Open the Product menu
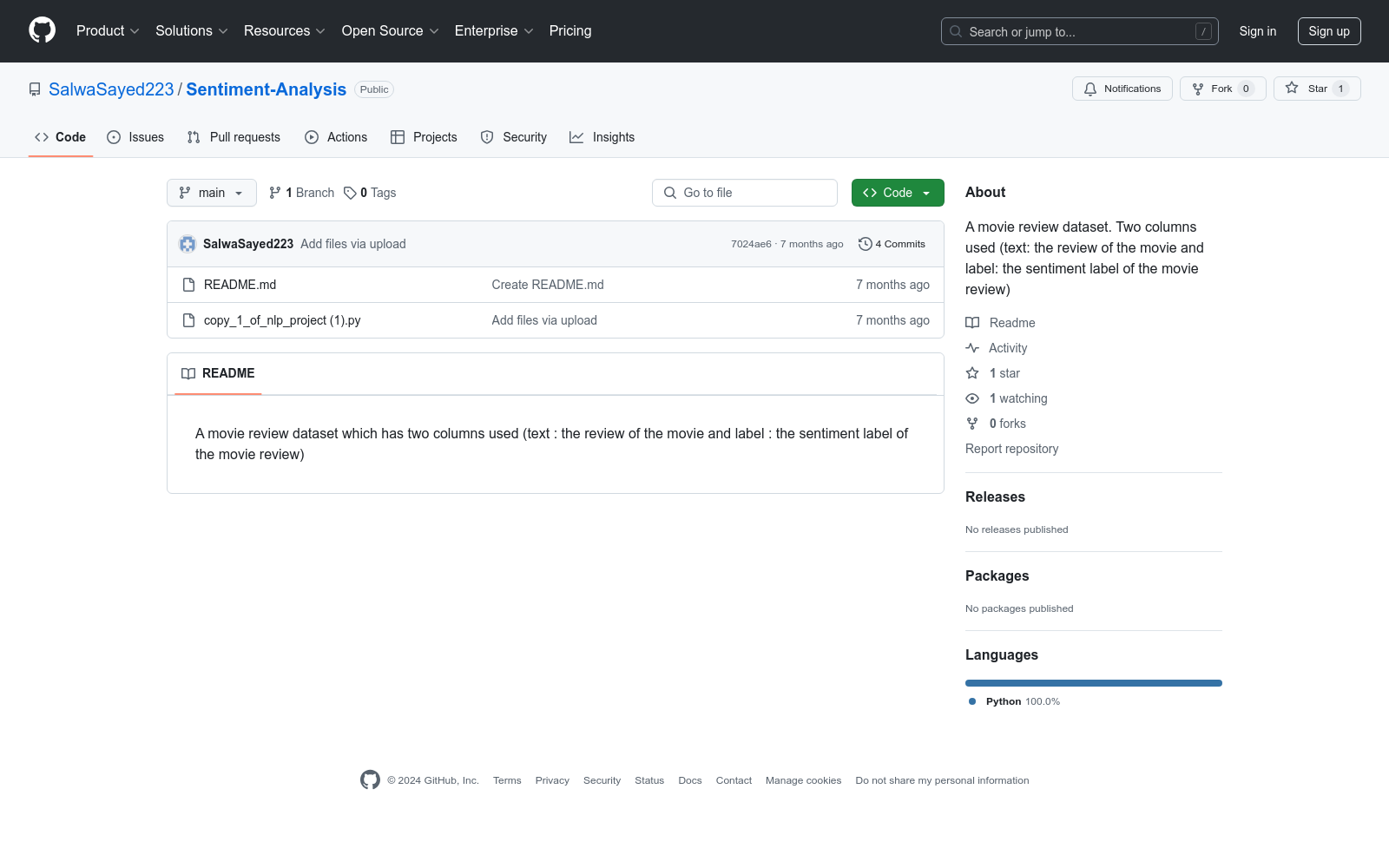Screen dimensions: 1389x868 108,30
